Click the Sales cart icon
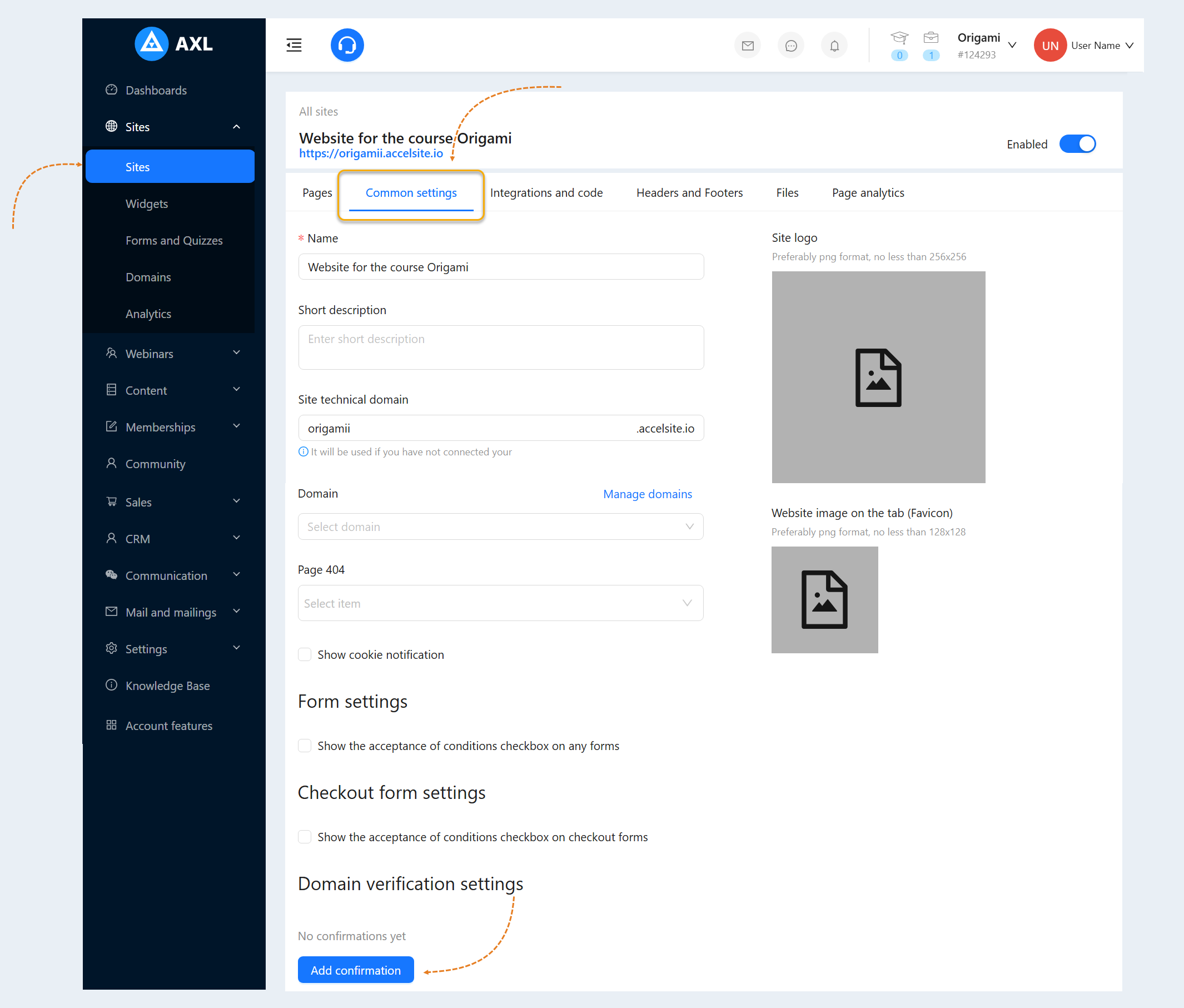The height and width of the screenshot is (1008, 1184). pos(111,501)
